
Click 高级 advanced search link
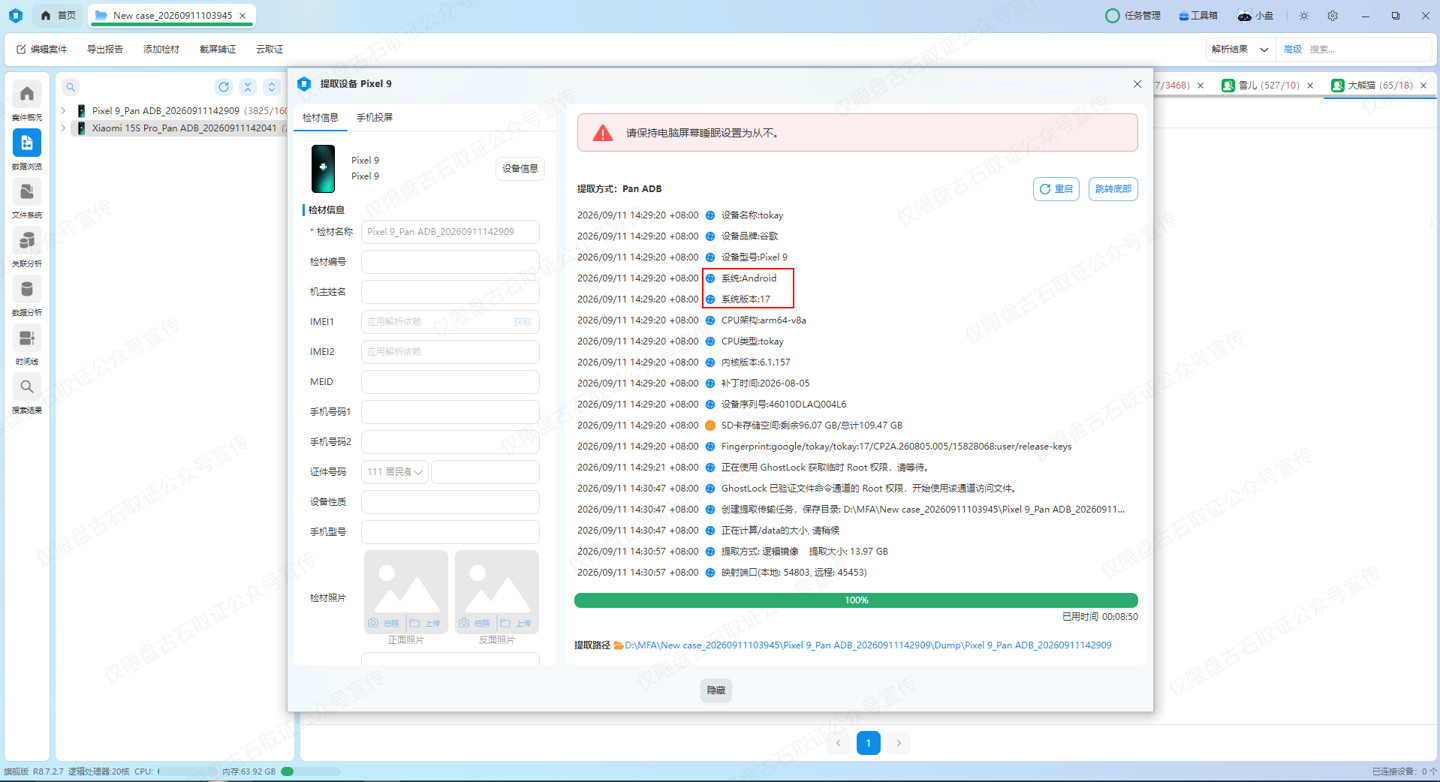coord(1293,49)
